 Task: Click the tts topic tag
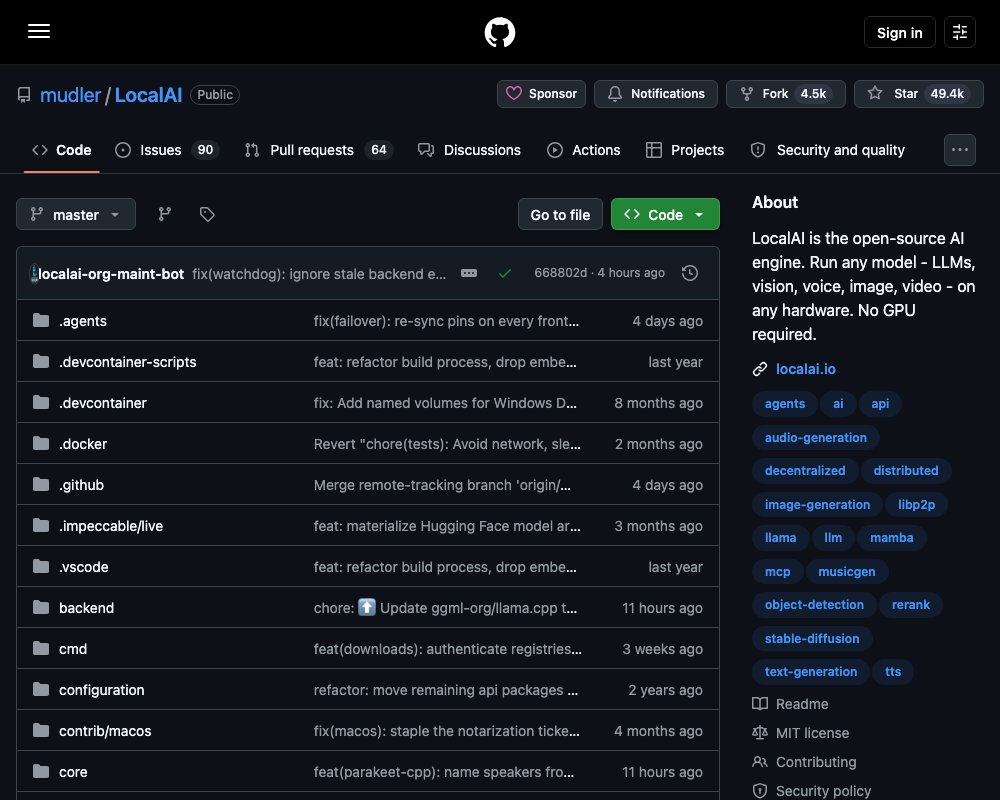pos(893,671)
